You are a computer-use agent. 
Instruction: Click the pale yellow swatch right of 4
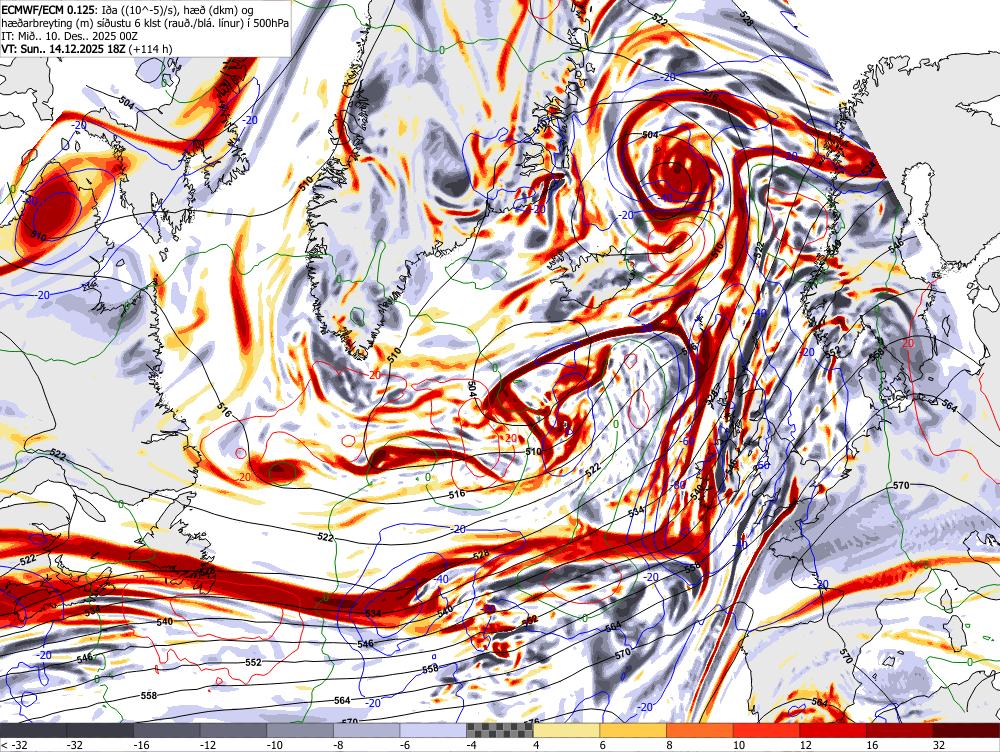click(566, 730)
